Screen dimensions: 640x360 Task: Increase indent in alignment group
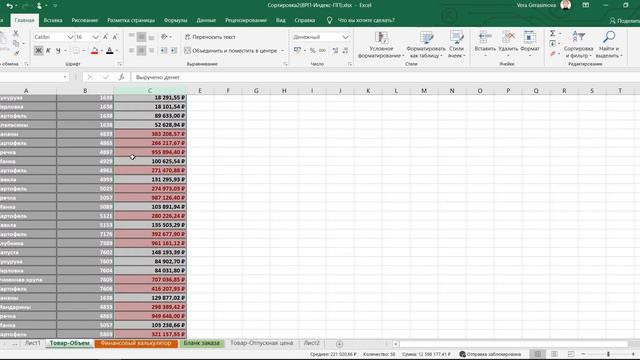pyautogui.click(x=173, y=51)
